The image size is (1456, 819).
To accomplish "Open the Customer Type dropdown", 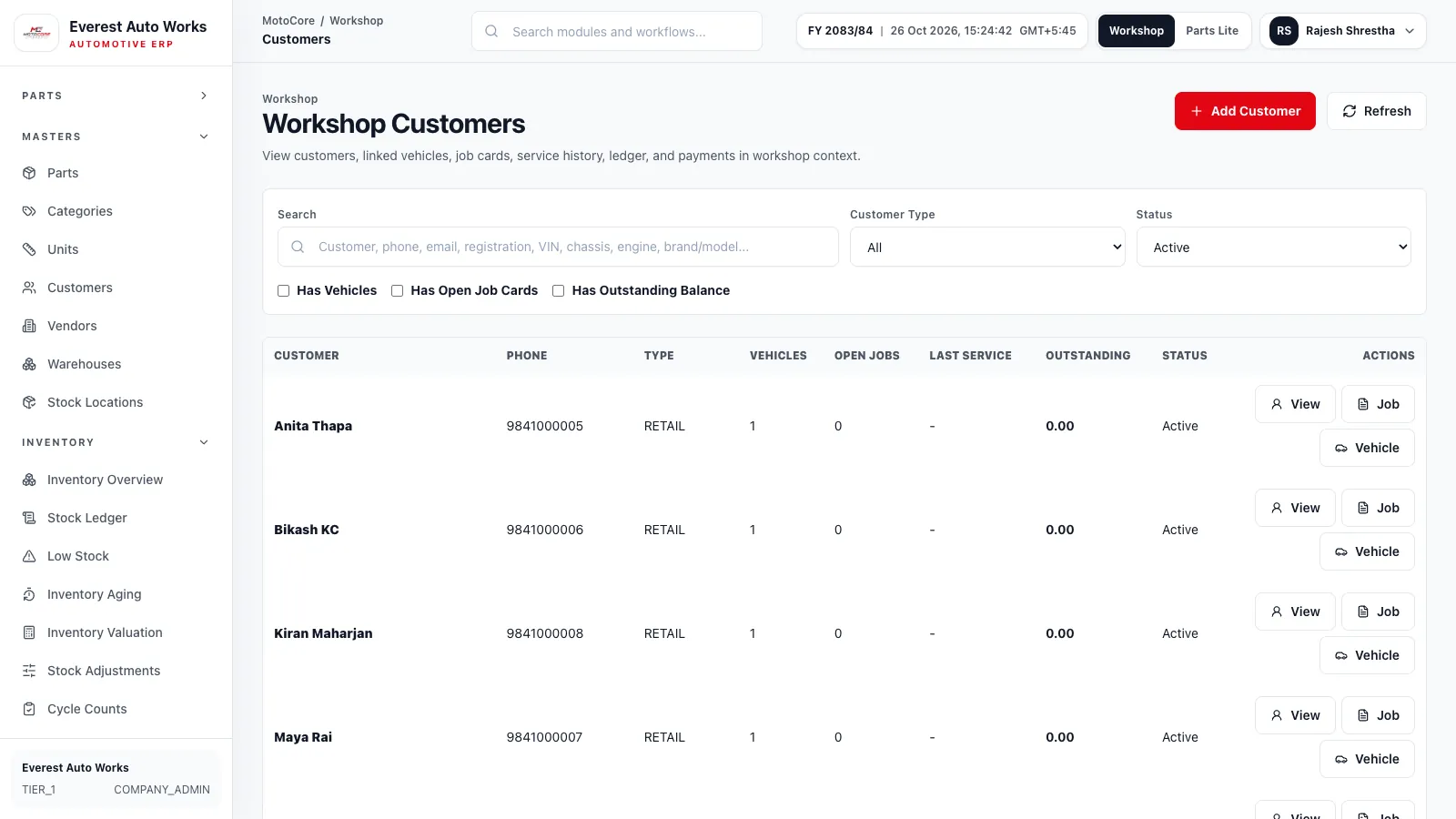I will point(987,247).
